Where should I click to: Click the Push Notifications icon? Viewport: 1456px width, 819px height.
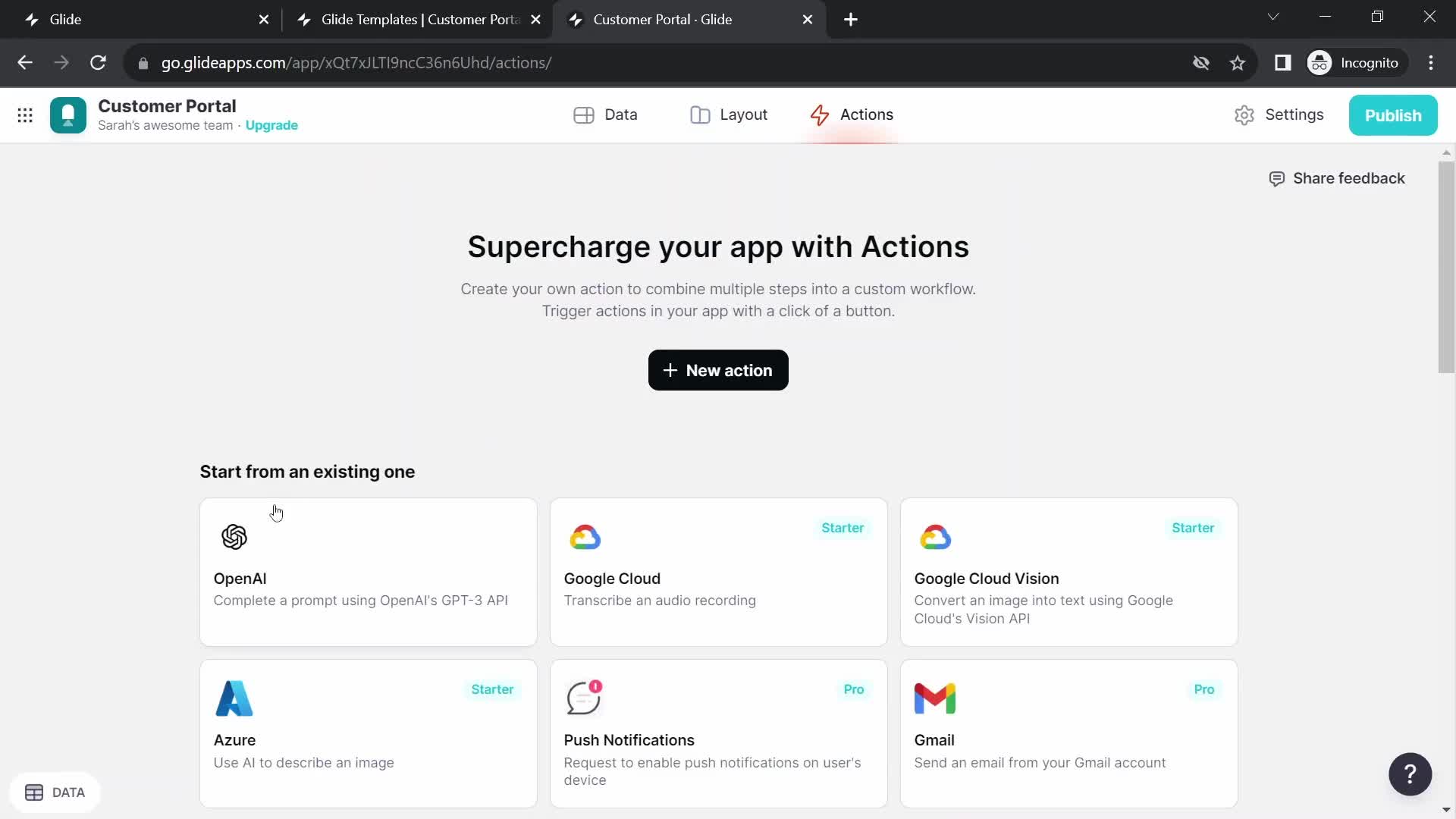pos(585,698)
